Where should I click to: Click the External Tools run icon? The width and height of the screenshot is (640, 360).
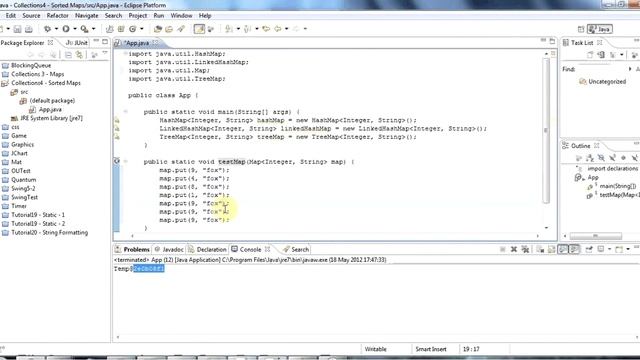84,29
